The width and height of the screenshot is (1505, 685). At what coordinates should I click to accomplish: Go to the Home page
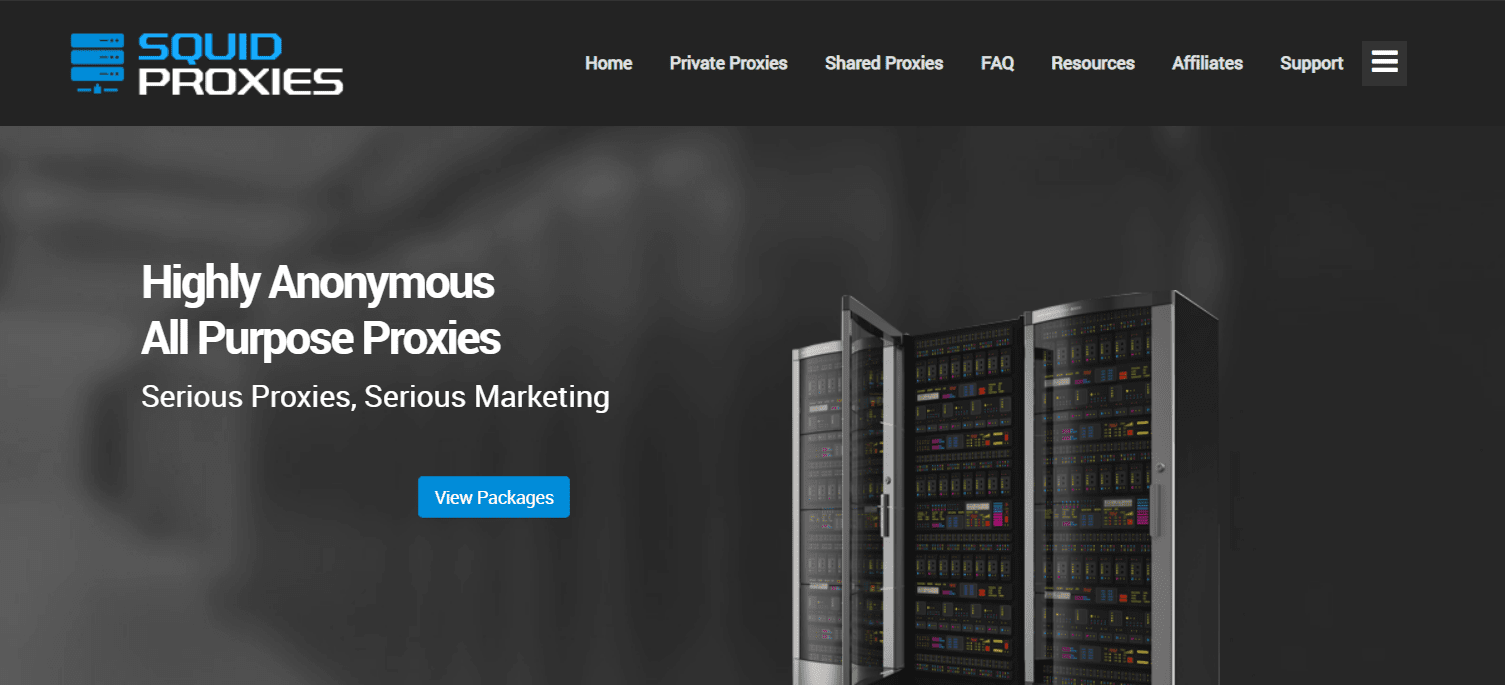tap(608, 63)
